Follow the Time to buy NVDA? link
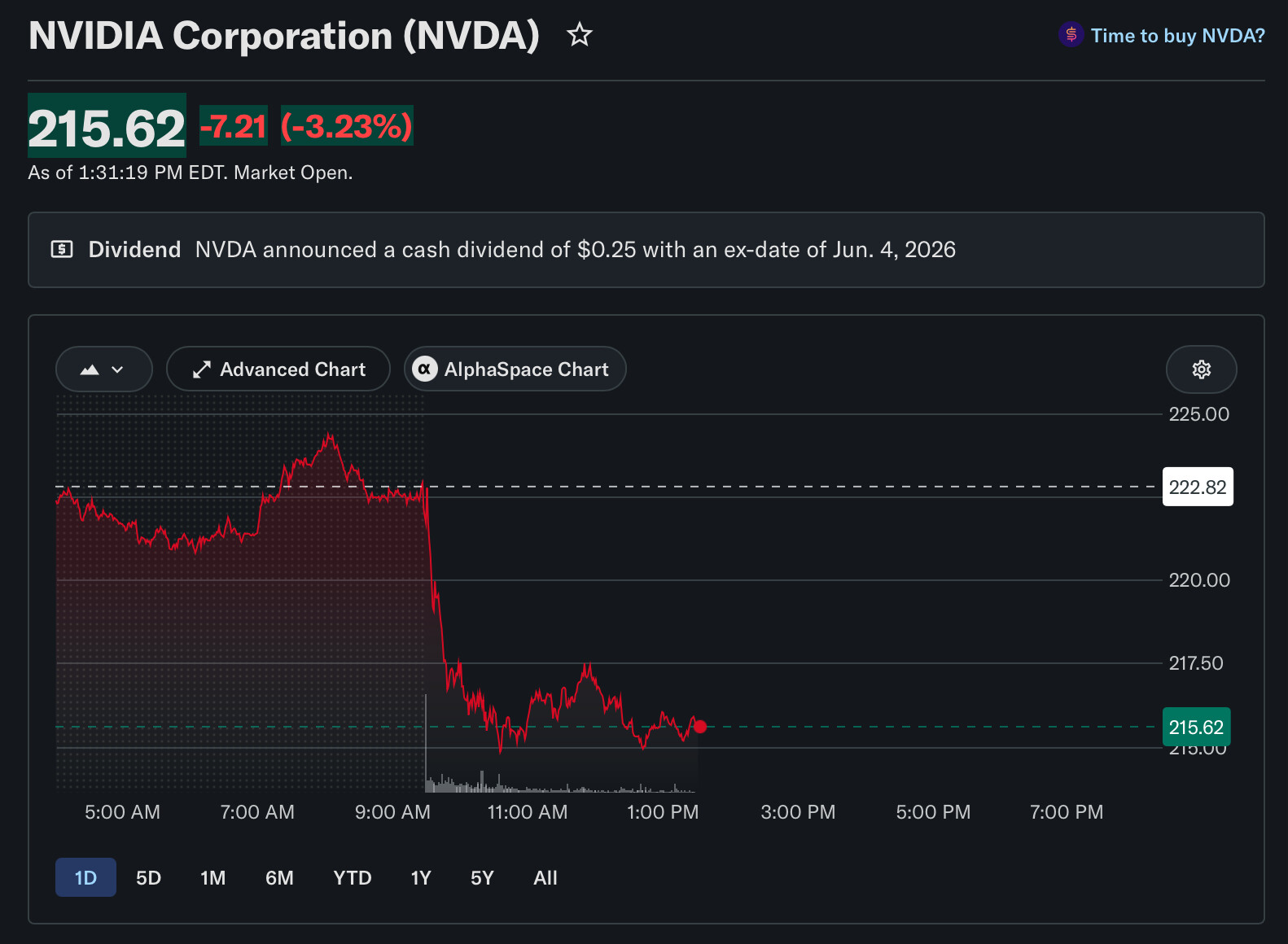 click(x=1178, y=36)
